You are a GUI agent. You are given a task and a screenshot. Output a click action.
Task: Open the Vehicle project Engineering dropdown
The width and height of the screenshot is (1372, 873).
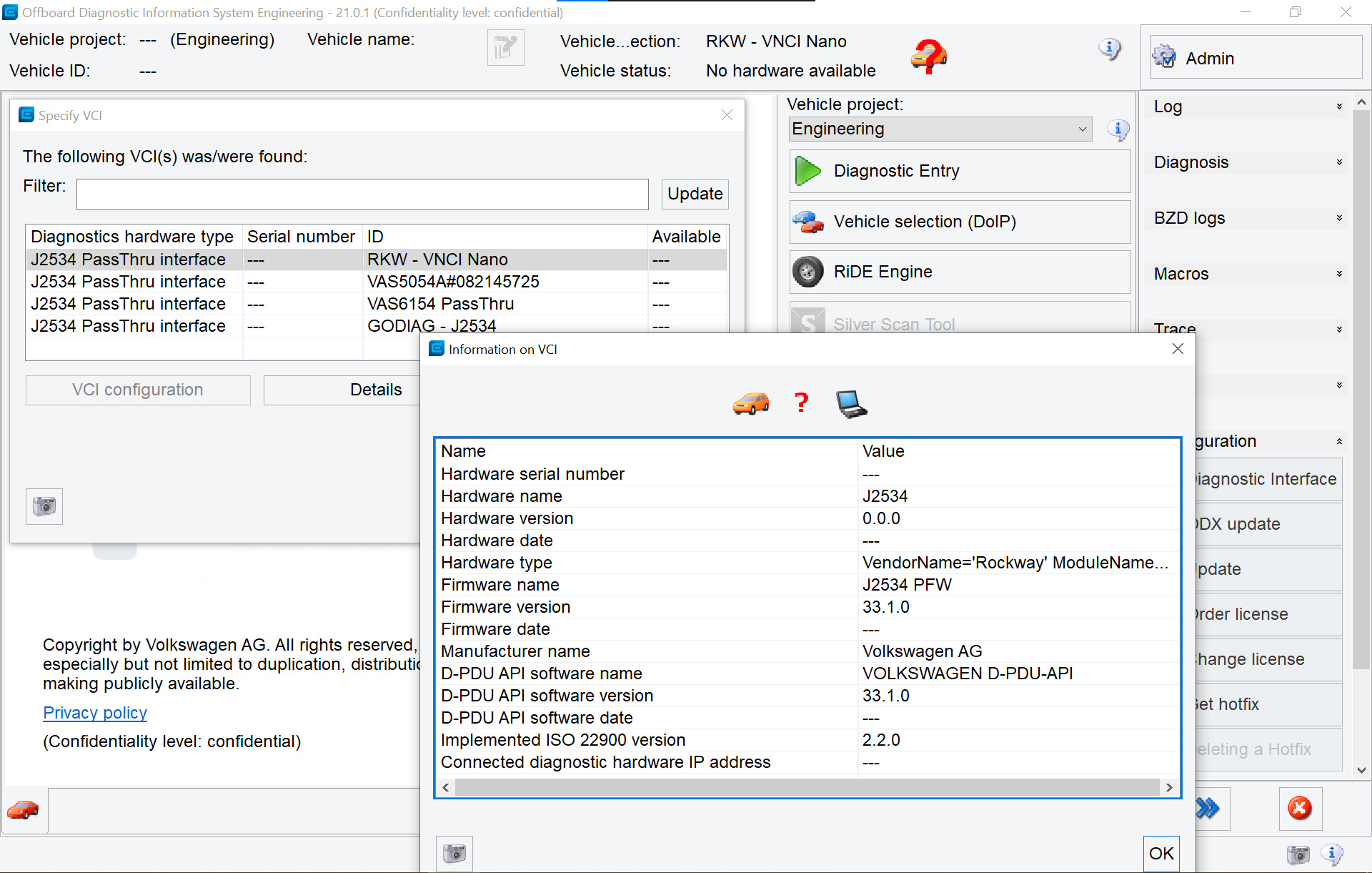[940, 129]
